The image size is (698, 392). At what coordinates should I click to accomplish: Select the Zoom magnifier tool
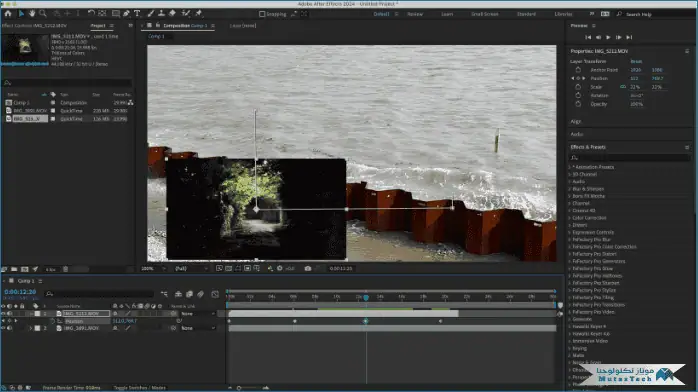(x=43, y=14)
